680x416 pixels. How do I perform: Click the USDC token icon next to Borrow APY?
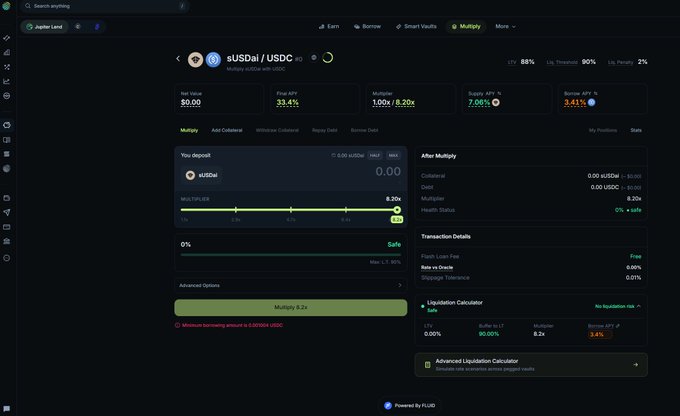(592, 102)
